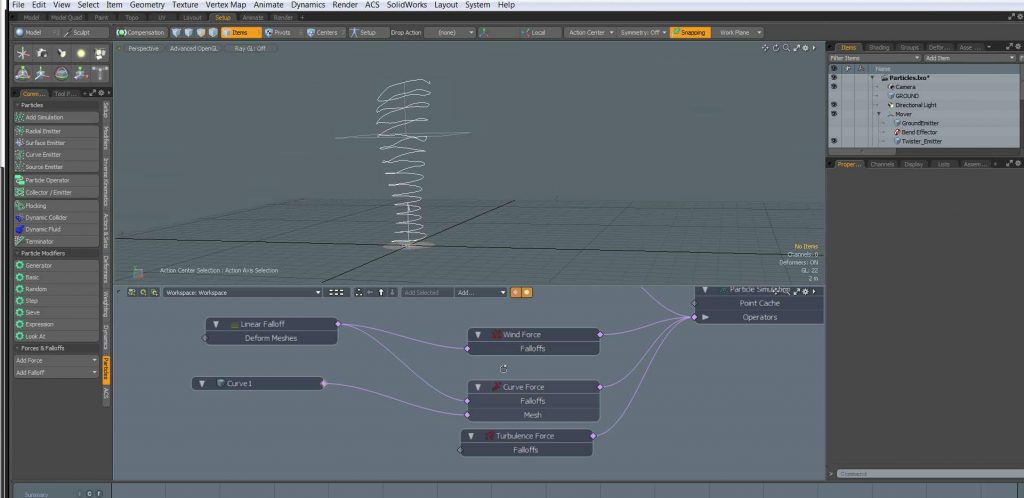1024x498 pixels.
Task: Select Centers selection mode
Action: click(x=326, y=32)
